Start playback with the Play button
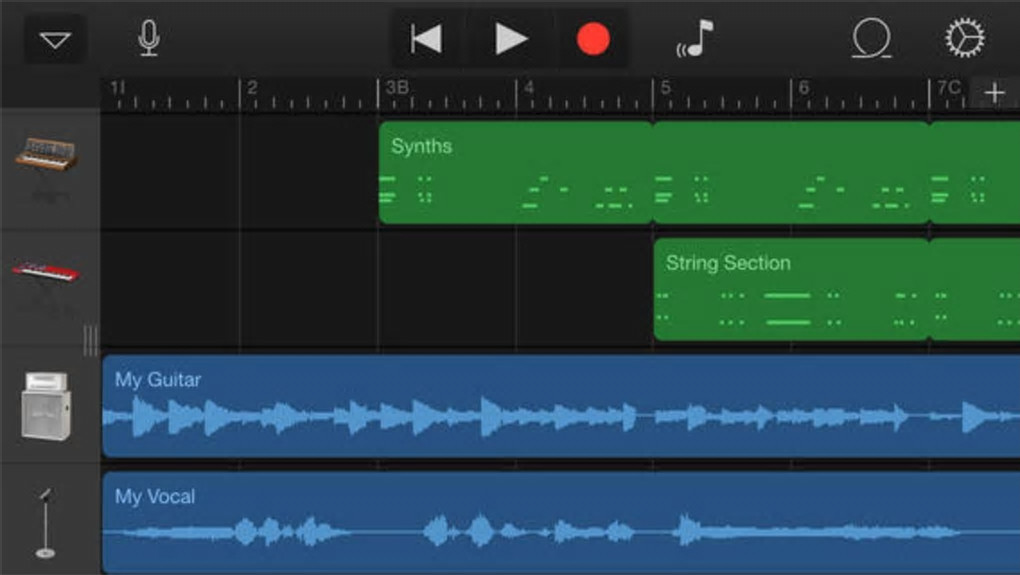 [511, 38]
